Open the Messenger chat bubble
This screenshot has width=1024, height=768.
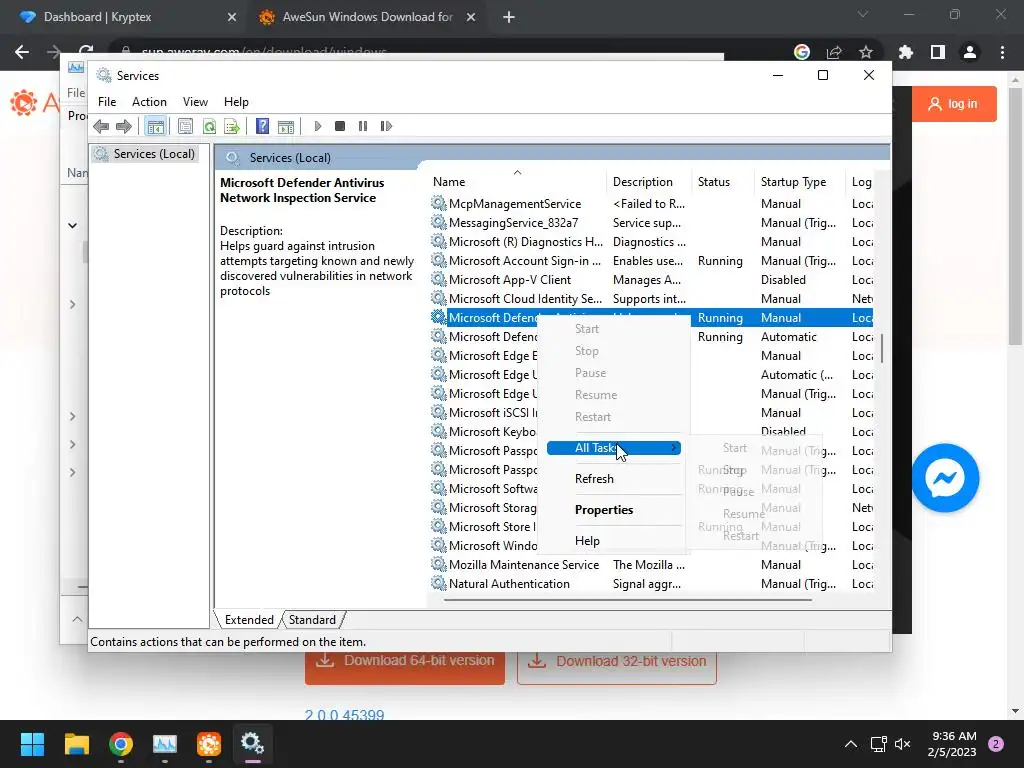945,478
